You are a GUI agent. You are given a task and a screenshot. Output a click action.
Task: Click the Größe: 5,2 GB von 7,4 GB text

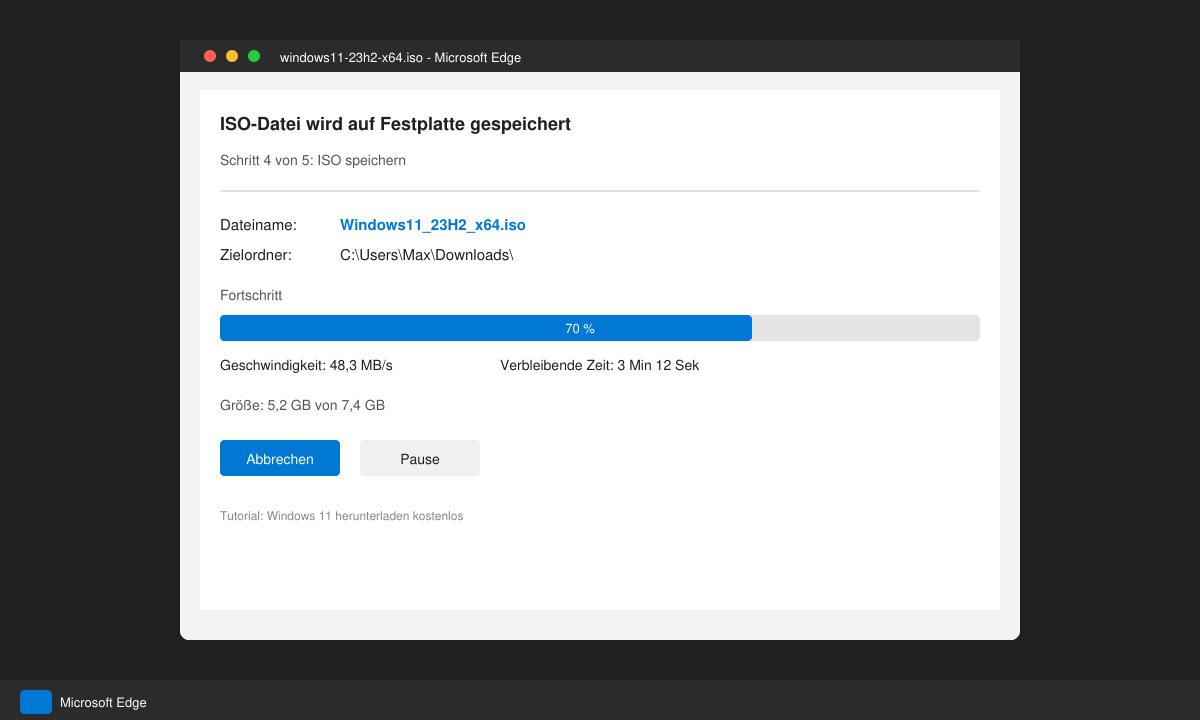click(x=302, y=405)
